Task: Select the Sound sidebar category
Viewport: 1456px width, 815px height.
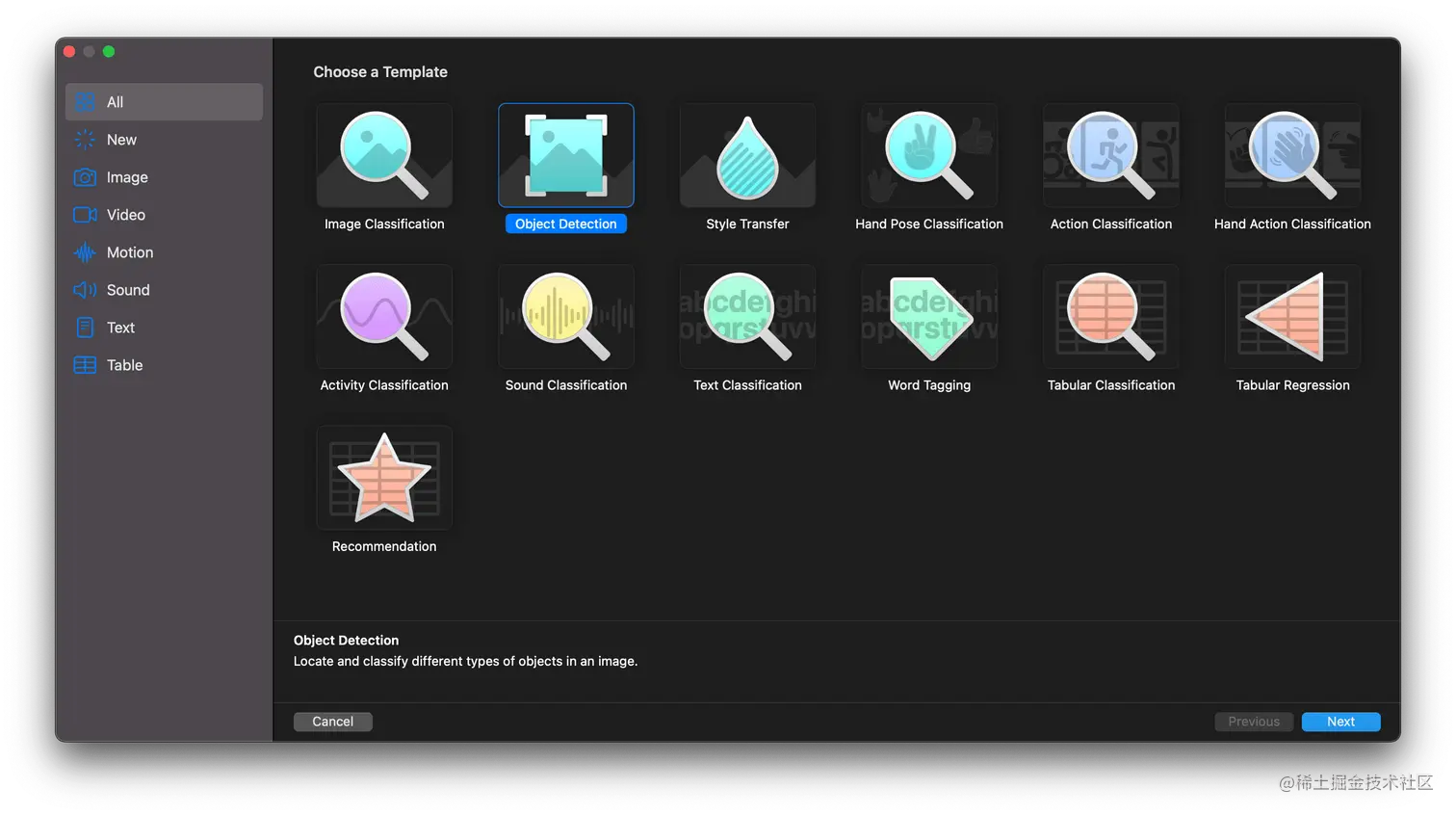Action: 128,290
